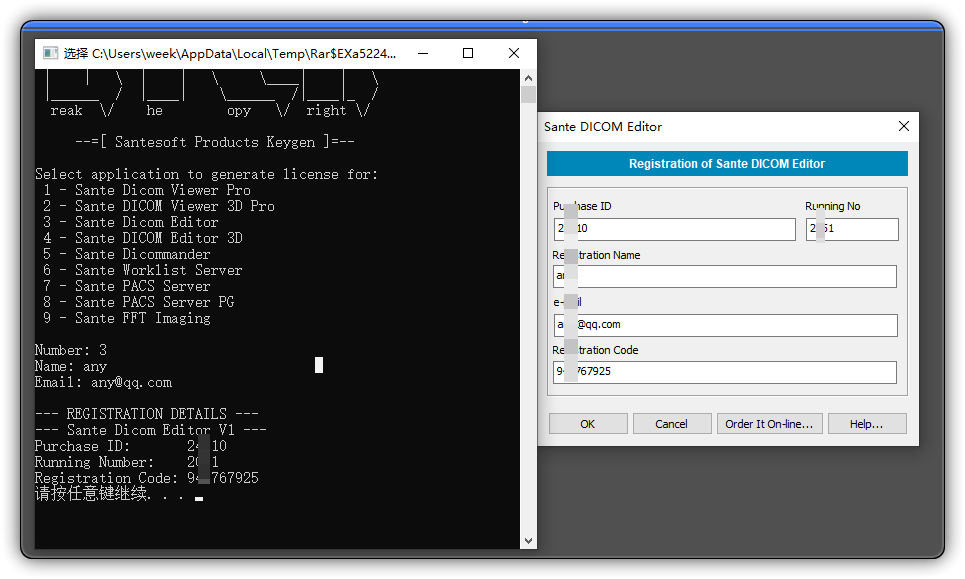Close the Sante DICOM Editor dialog
Viewport: 965px width, 579px height.
click(903, 126)
